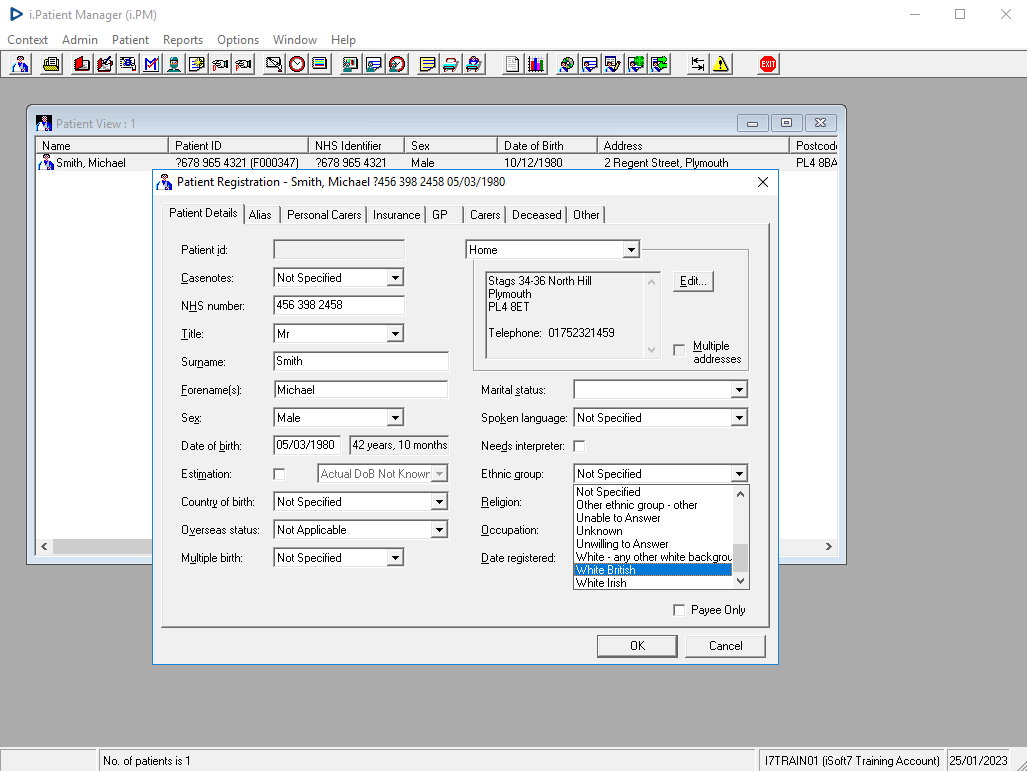Select Unwilling to Answer in ethnic list
The height and width of the screenshot is (771, 1027).
[x=653, y=544]
